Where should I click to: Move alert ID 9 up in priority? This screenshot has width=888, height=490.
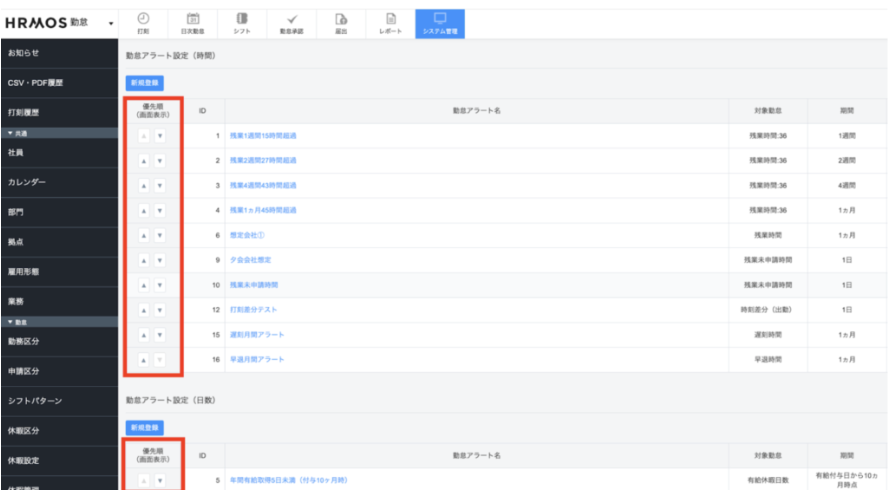coord(144,261)
